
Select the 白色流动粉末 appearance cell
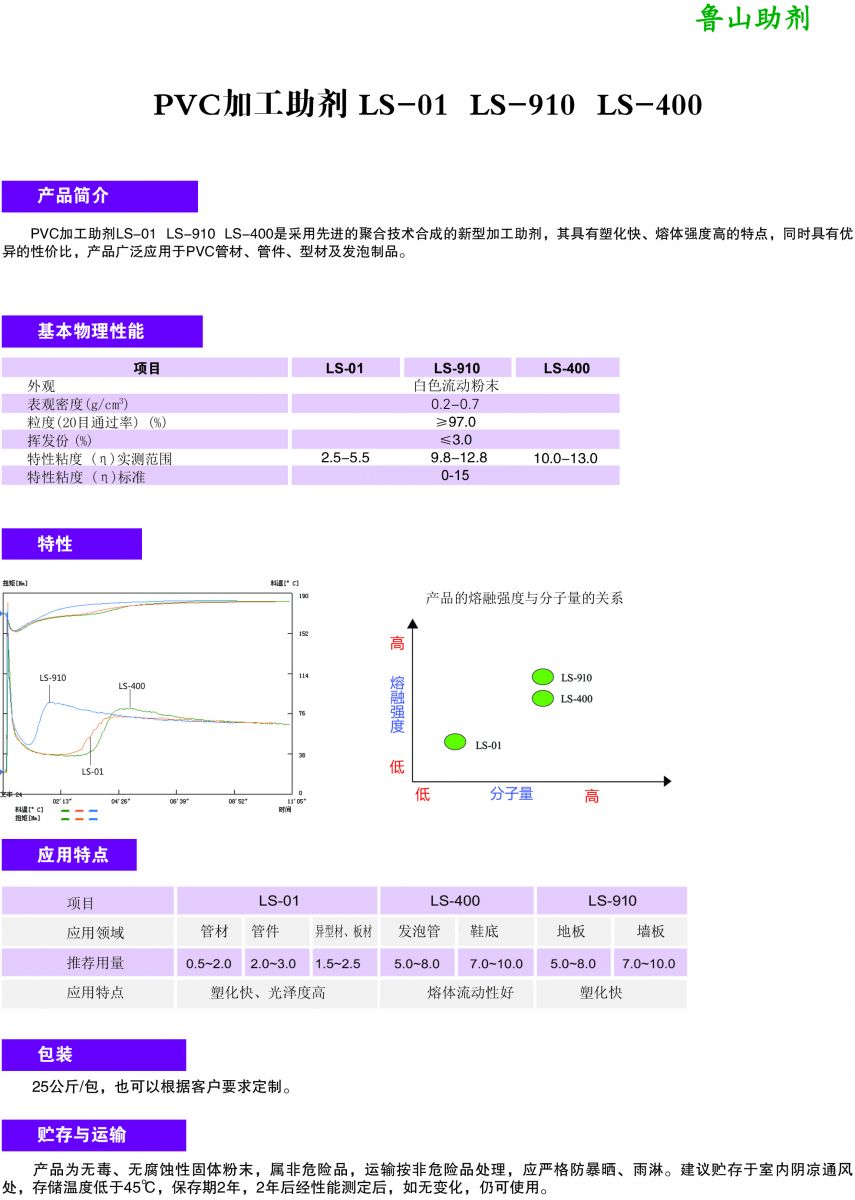[455, 385]
